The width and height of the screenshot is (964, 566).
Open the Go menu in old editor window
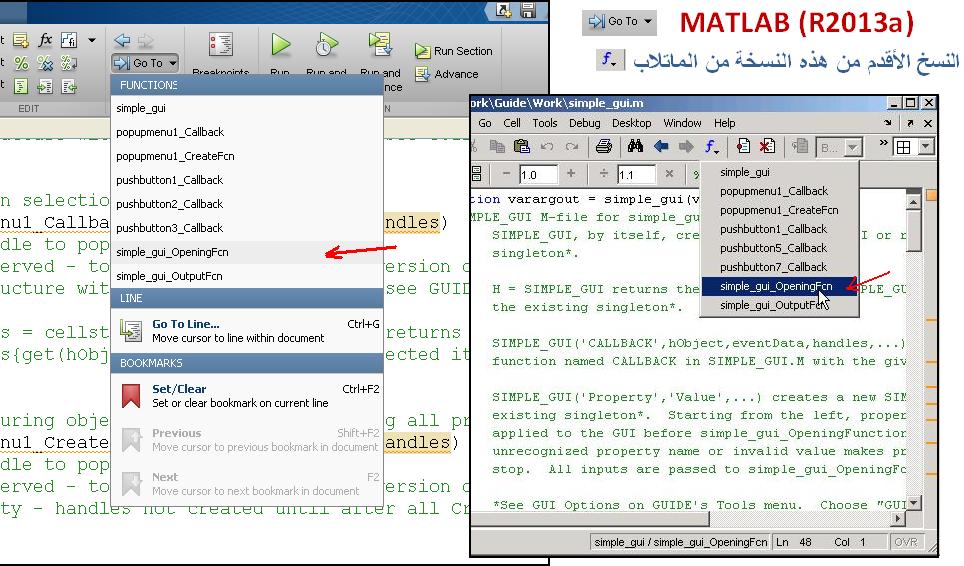pyautogui.click(x=484, y=123)
